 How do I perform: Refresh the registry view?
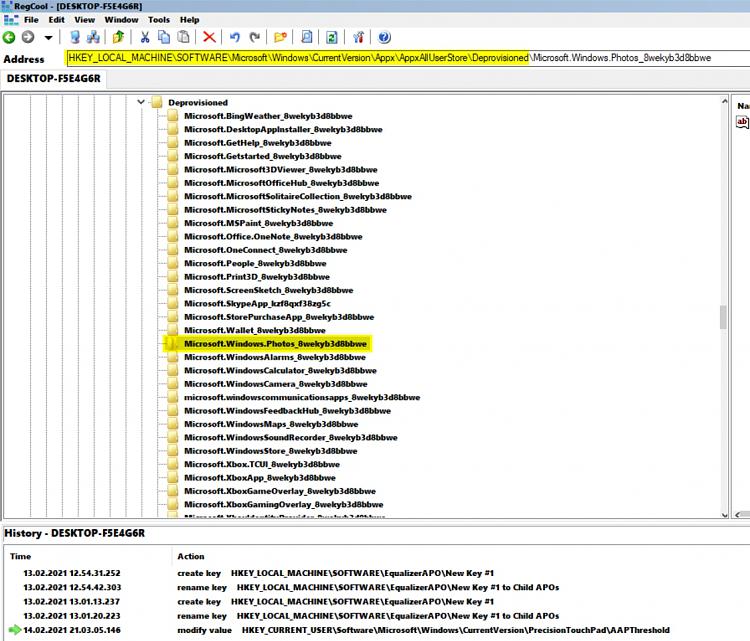coord(332,37)
